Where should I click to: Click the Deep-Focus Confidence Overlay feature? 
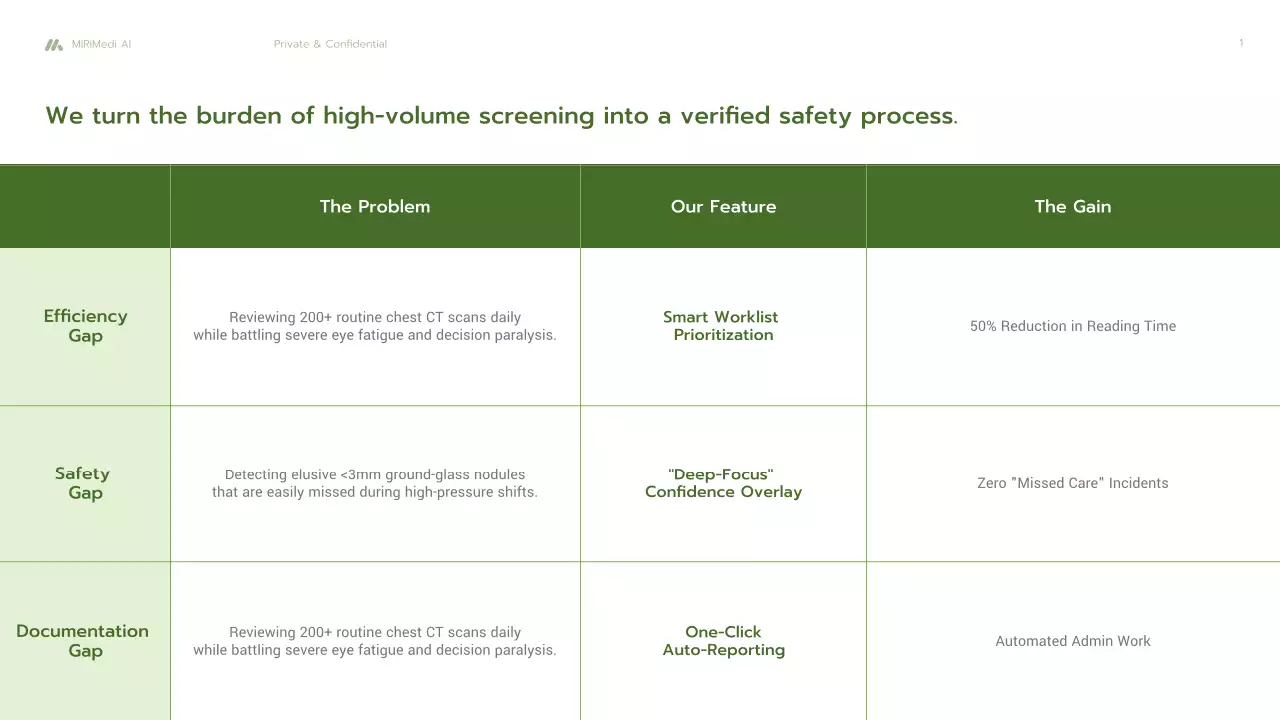(723, 483)
